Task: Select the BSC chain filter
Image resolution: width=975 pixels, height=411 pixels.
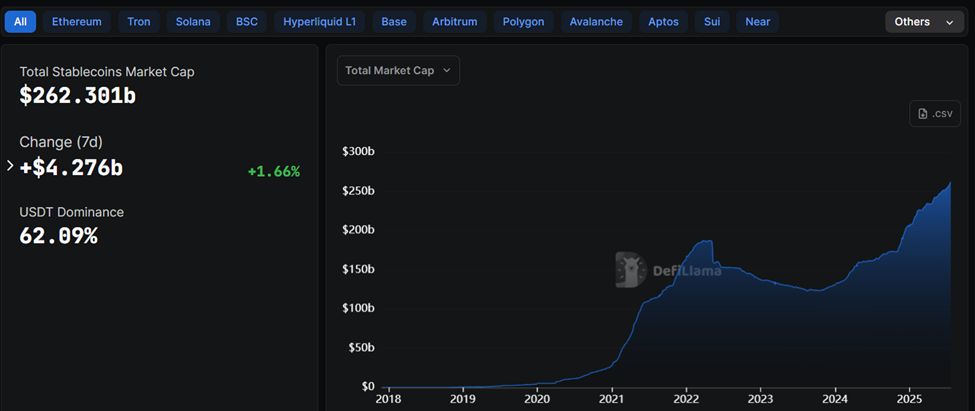Action: [x=246, y=21]
